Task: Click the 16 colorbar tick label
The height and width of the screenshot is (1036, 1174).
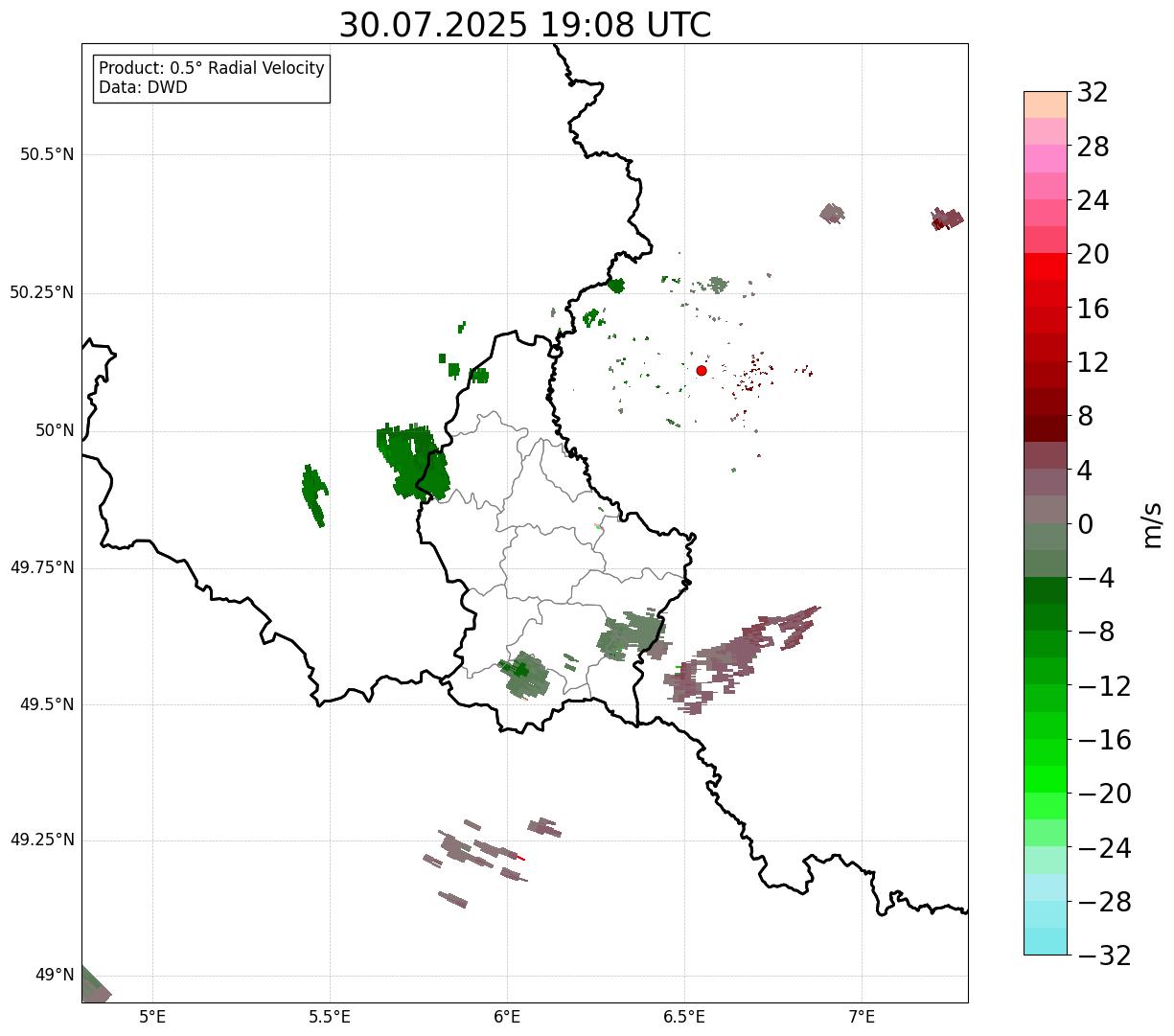Action: point(1093,309)
